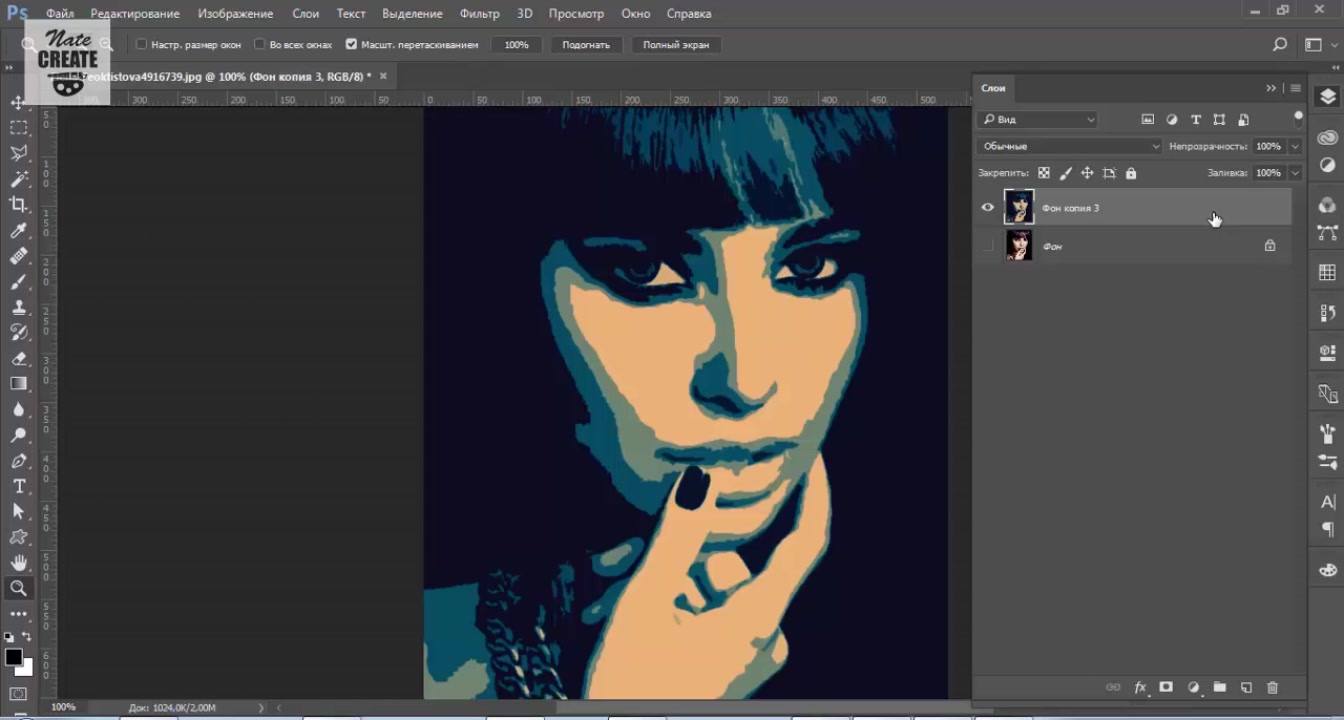Add a layer mask

coord(1166,688)
